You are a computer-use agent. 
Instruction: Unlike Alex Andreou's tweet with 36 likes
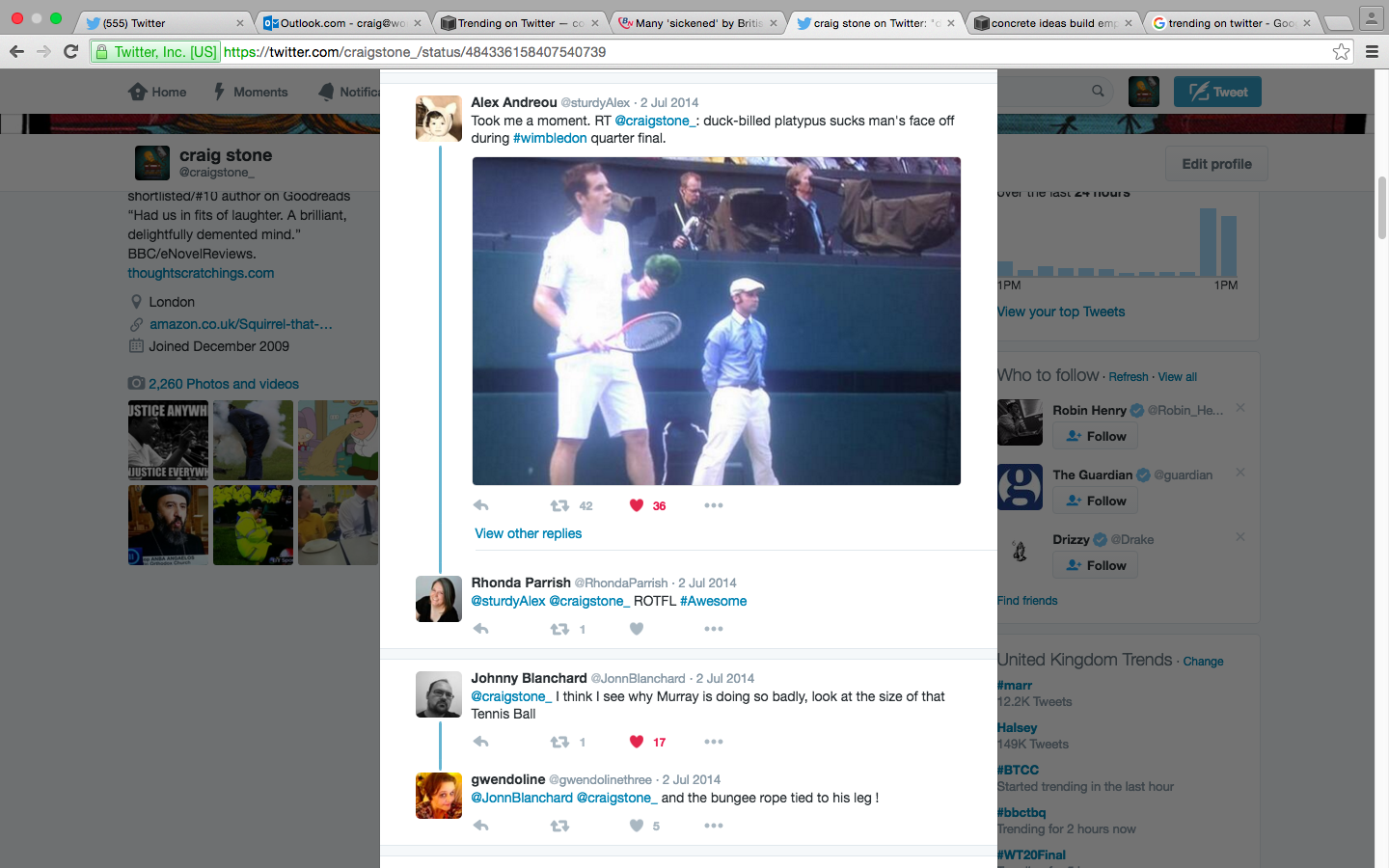[637, 505]
